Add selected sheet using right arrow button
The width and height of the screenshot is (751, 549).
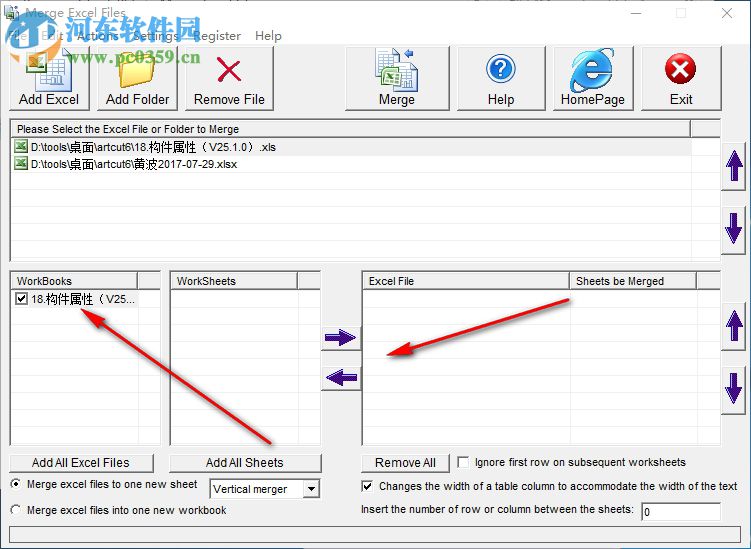click(x=341, y=337)
